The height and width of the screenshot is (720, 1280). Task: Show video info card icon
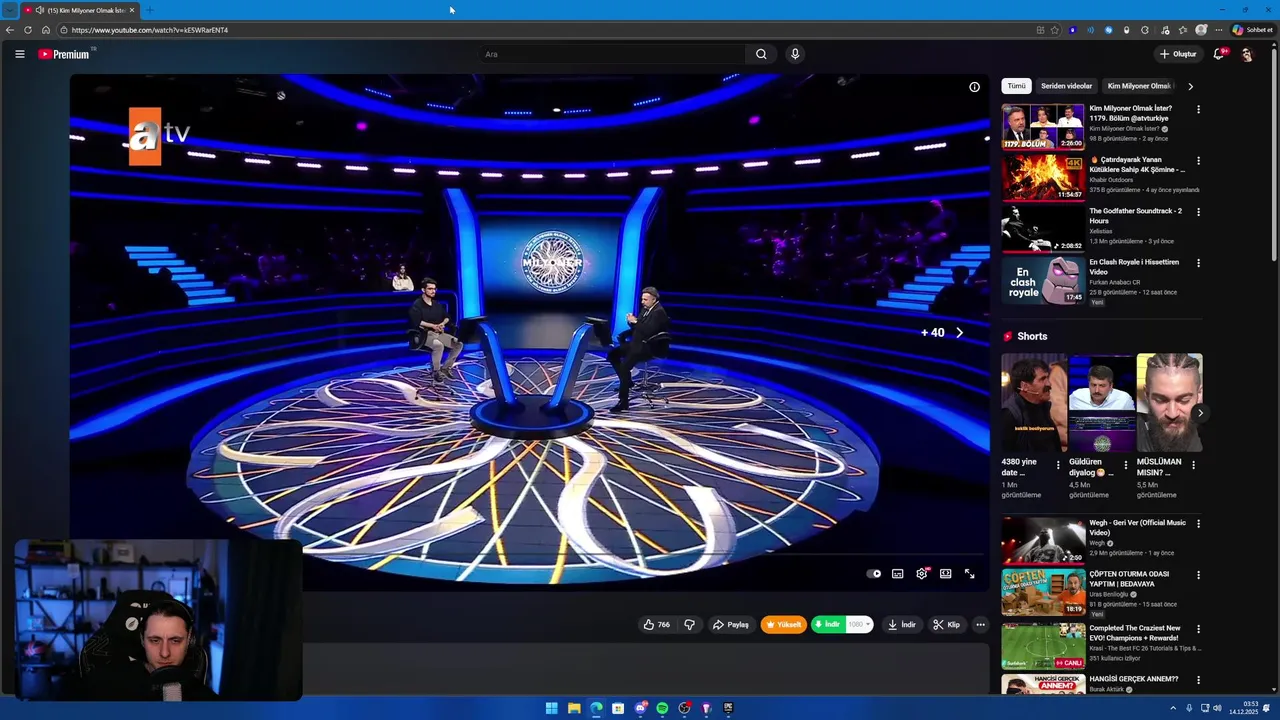pyautogui.click(x=974, y=87)
